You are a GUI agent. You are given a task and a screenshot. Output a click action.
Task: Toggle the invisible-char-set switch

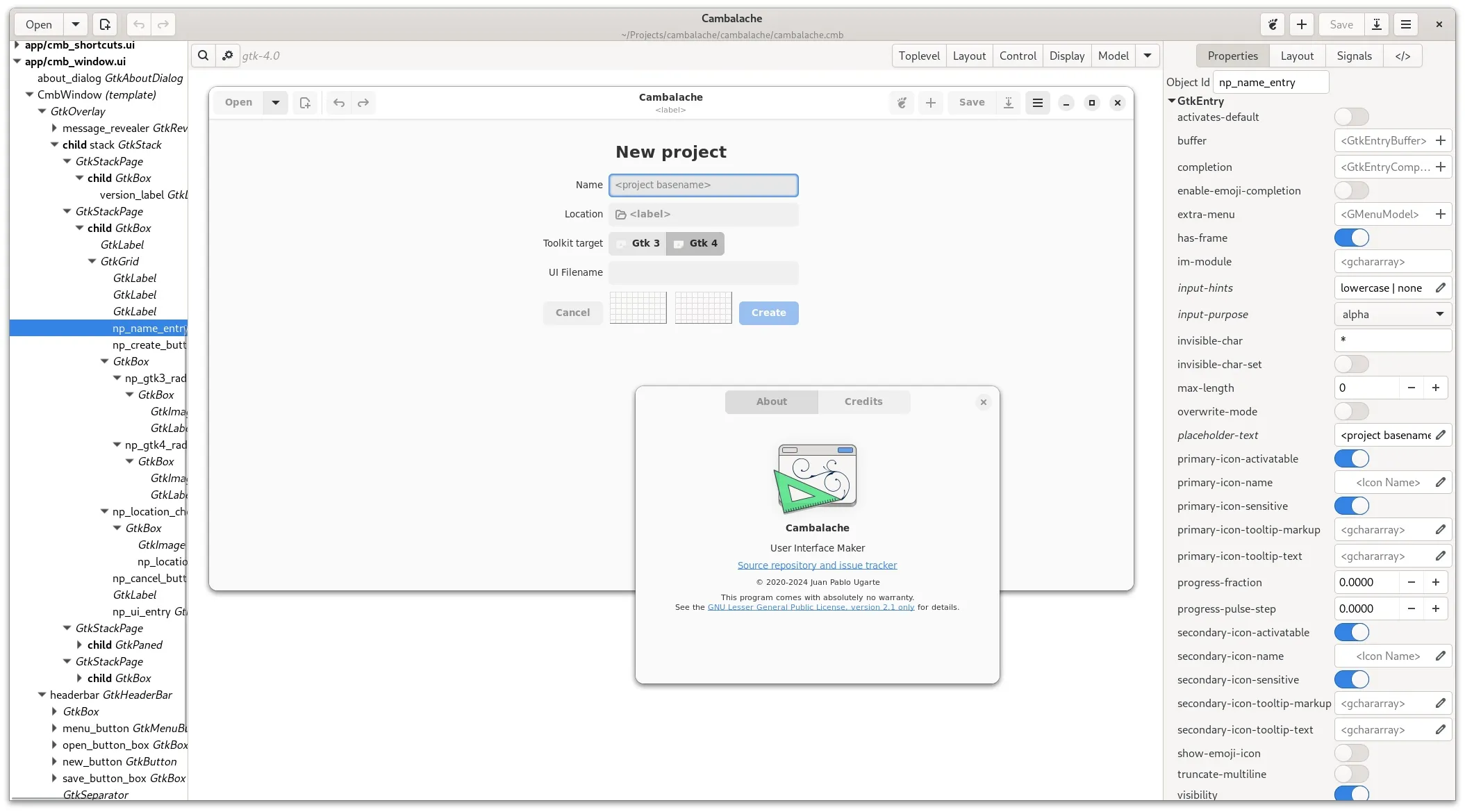click(1351, 364)
